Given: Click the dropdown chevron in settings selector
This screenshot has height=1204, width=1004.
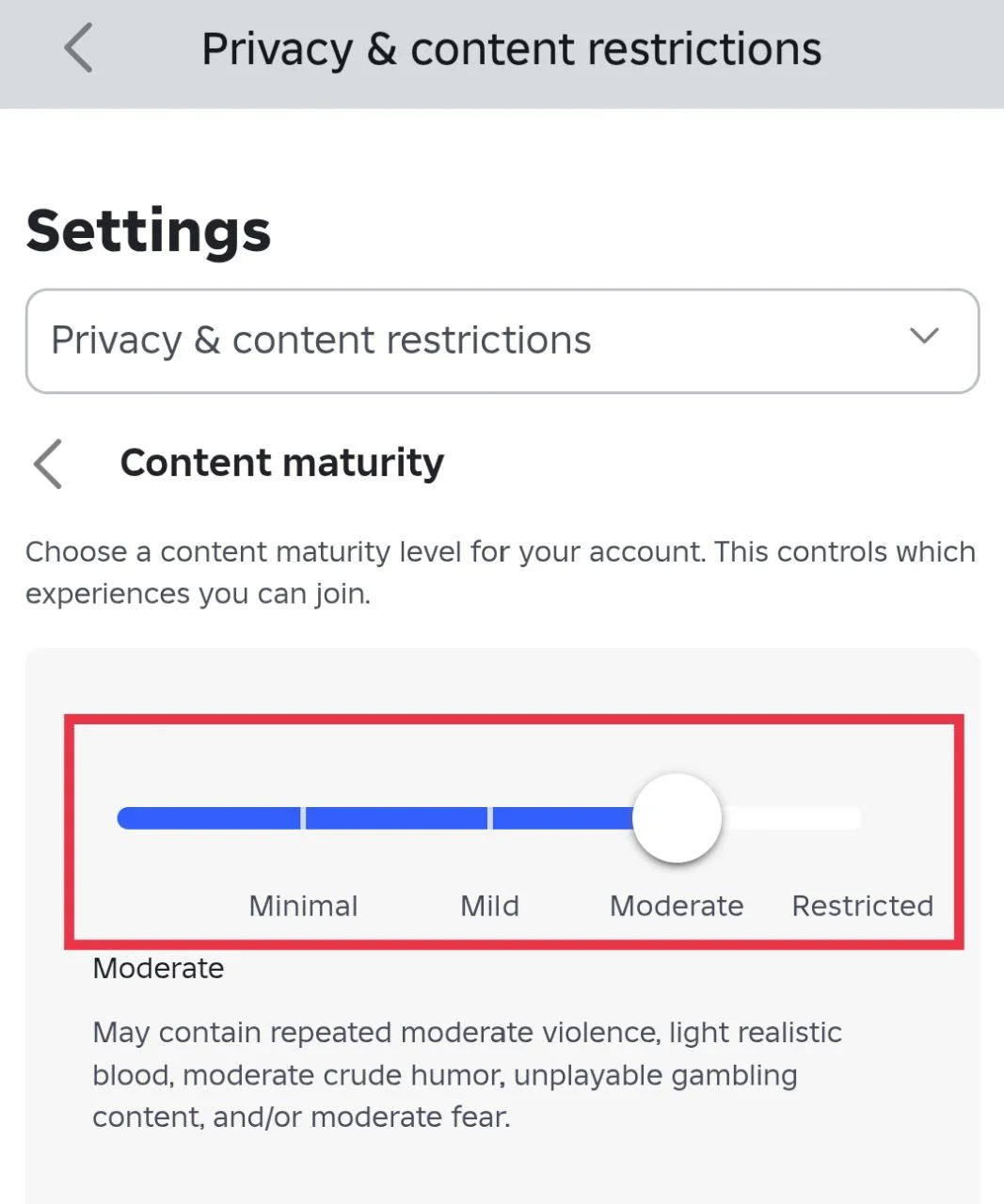Looking at the screenshot, I should click(924, 336).
